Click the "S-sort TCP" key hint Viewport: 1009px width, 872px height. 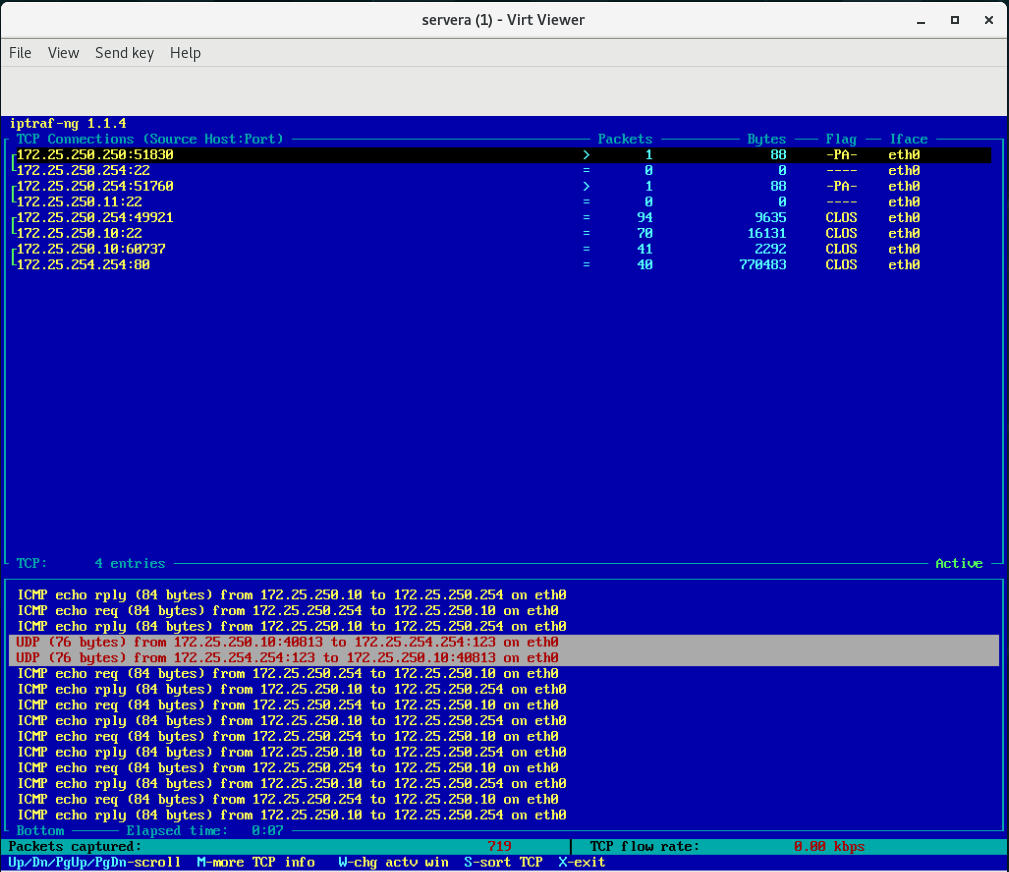(x=503, y=862)
